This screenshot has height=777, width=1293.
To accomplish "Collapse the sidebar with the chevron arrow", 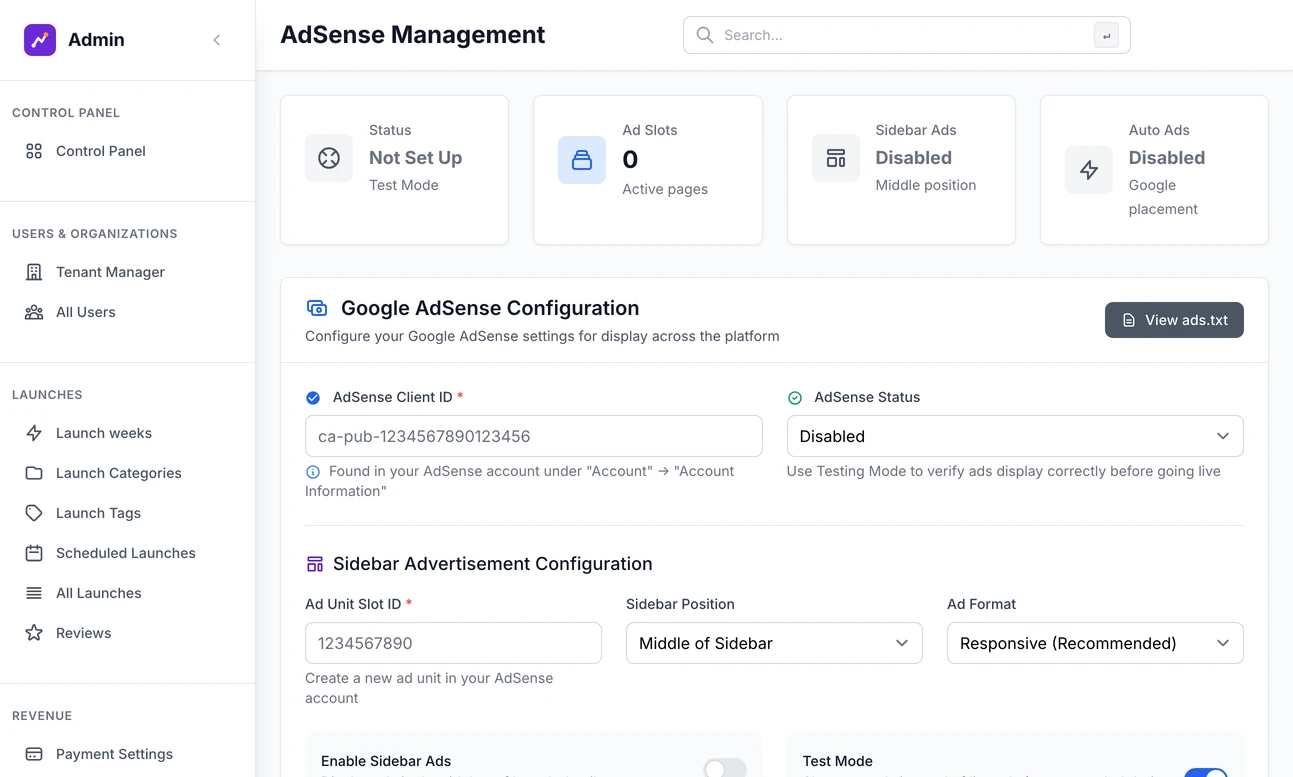I will 217,40.
